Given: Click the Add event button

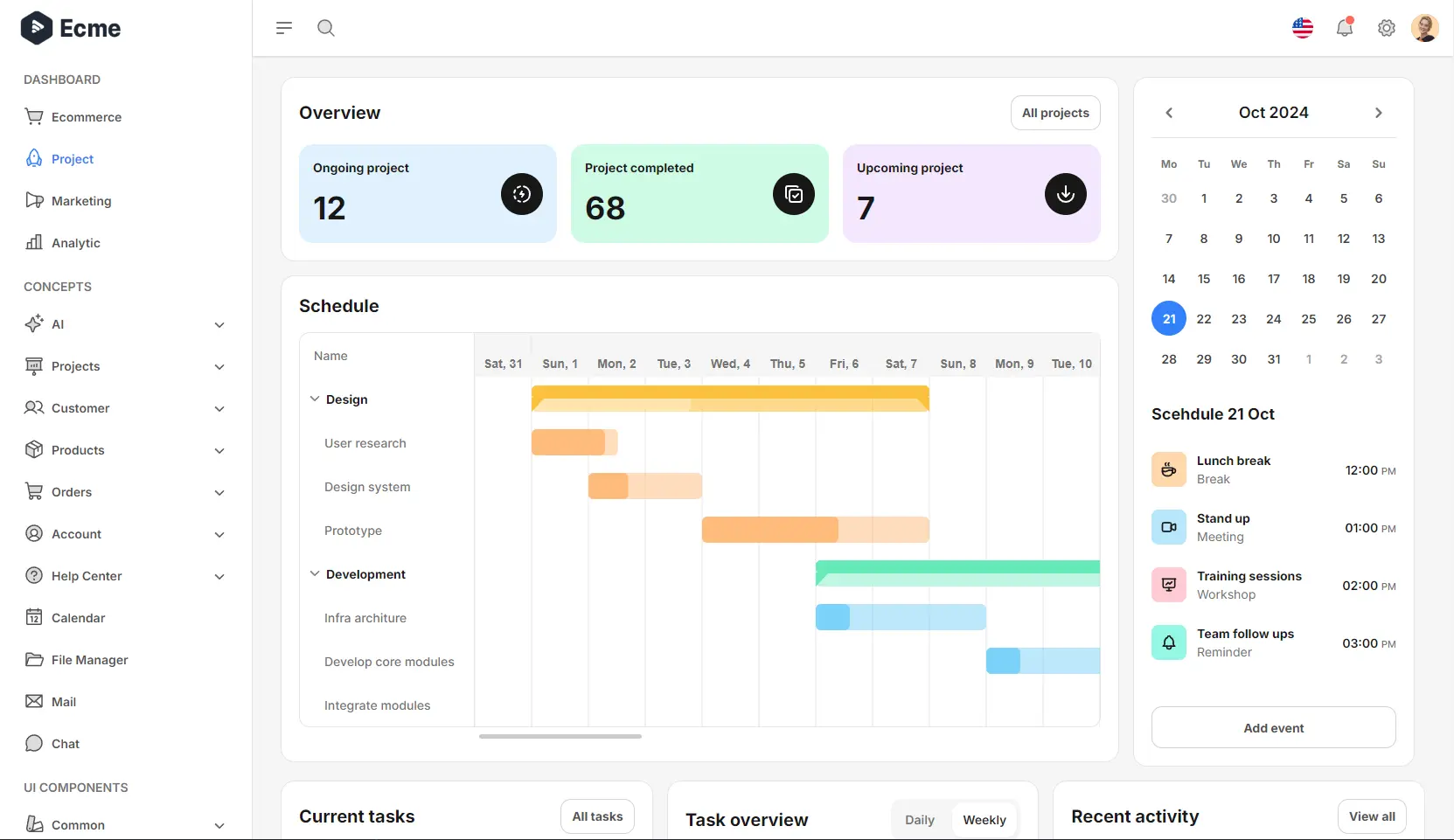Looking at the screenshot, I should (1273, 727).
